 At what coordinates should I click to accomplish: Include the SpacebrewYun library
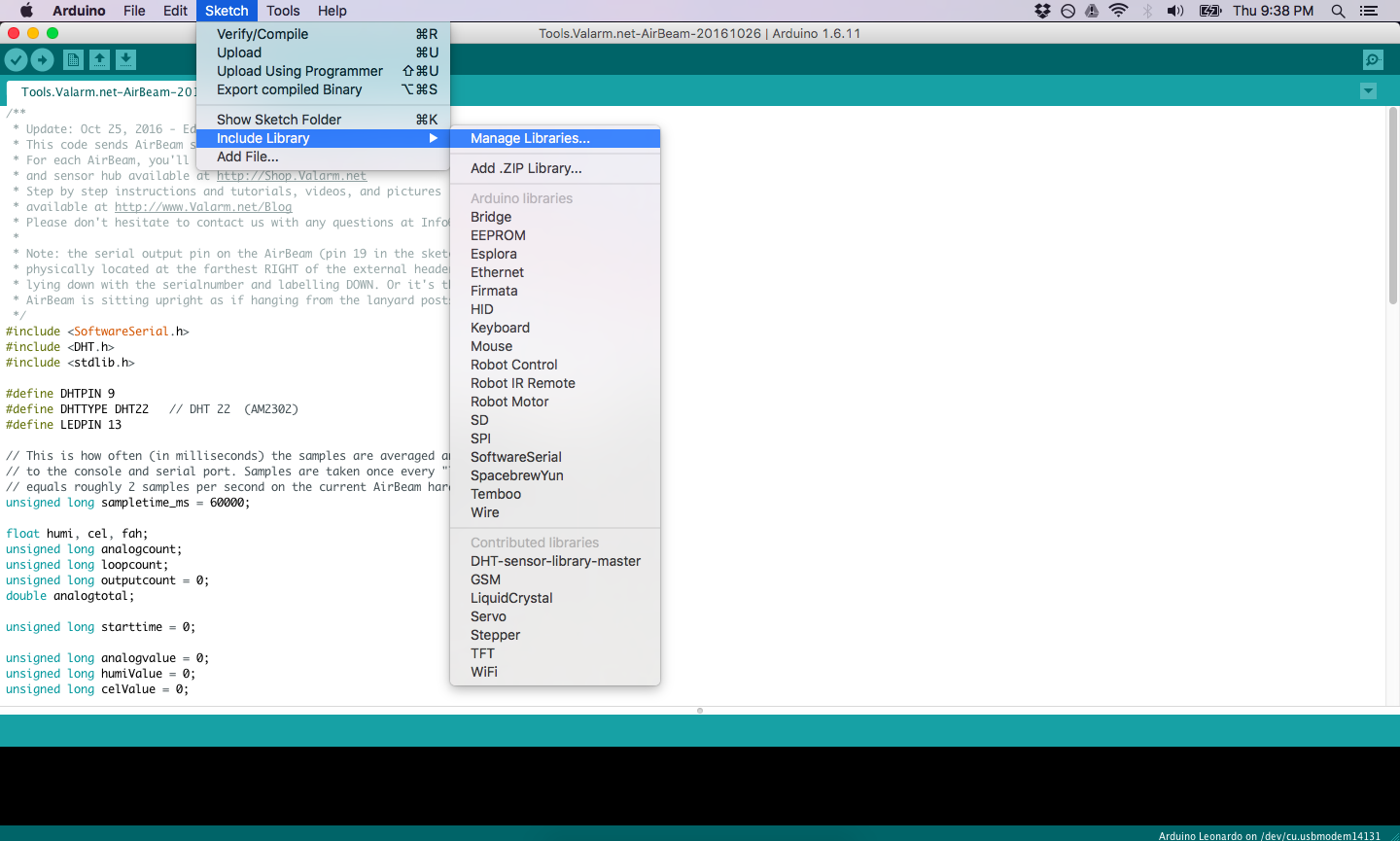(x=555, y=475)
